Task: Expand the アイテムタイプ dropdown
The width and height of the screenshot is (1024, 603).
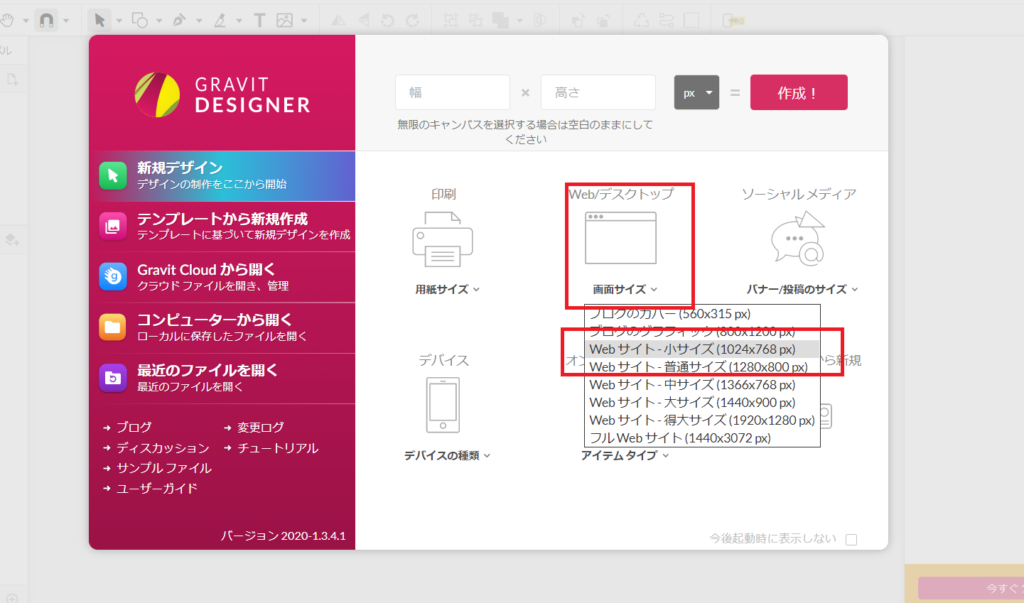Action: [x=625, y=455]
